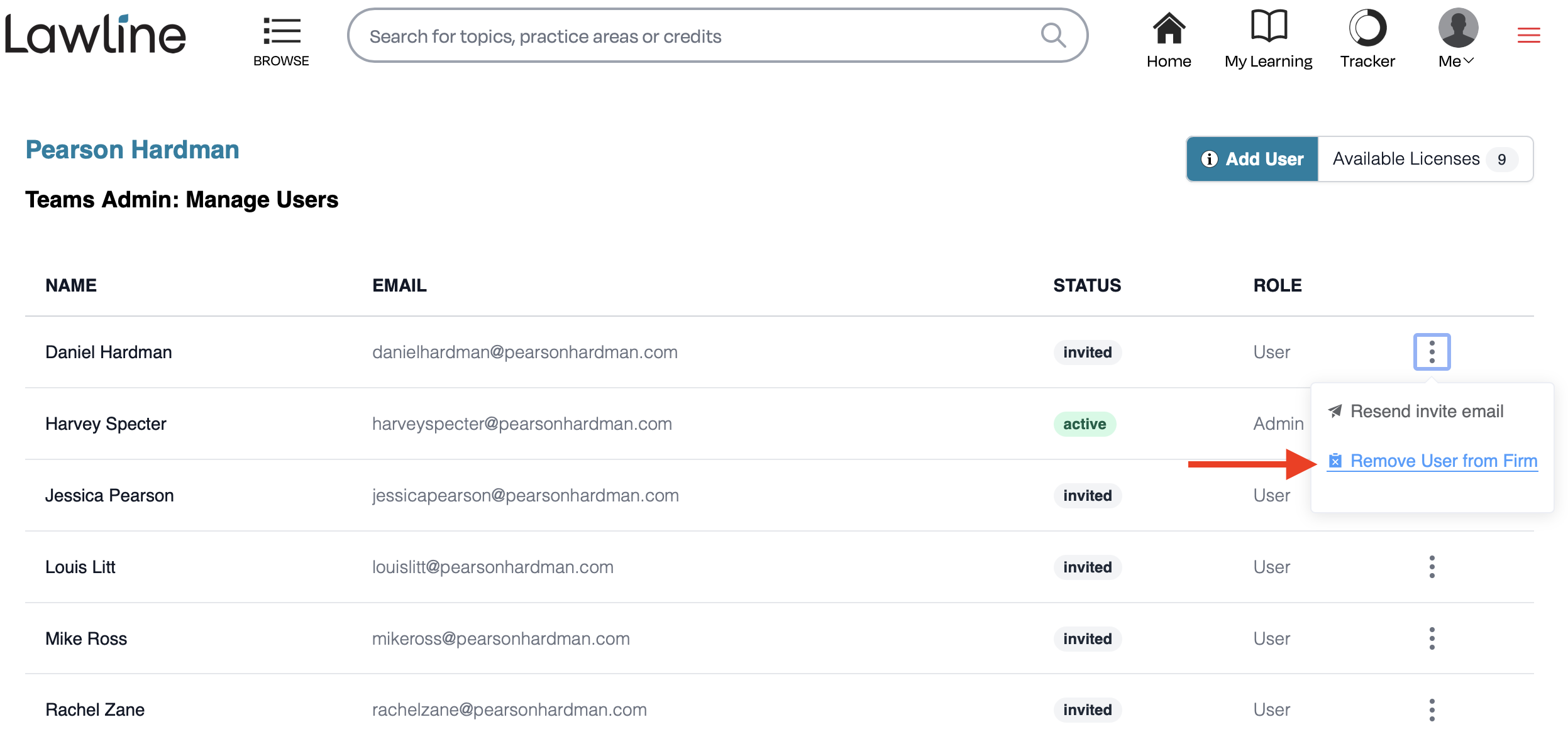Open the Browse list icon
The width and height of the screenshot is (1568, 744).
tap(281, 31)
